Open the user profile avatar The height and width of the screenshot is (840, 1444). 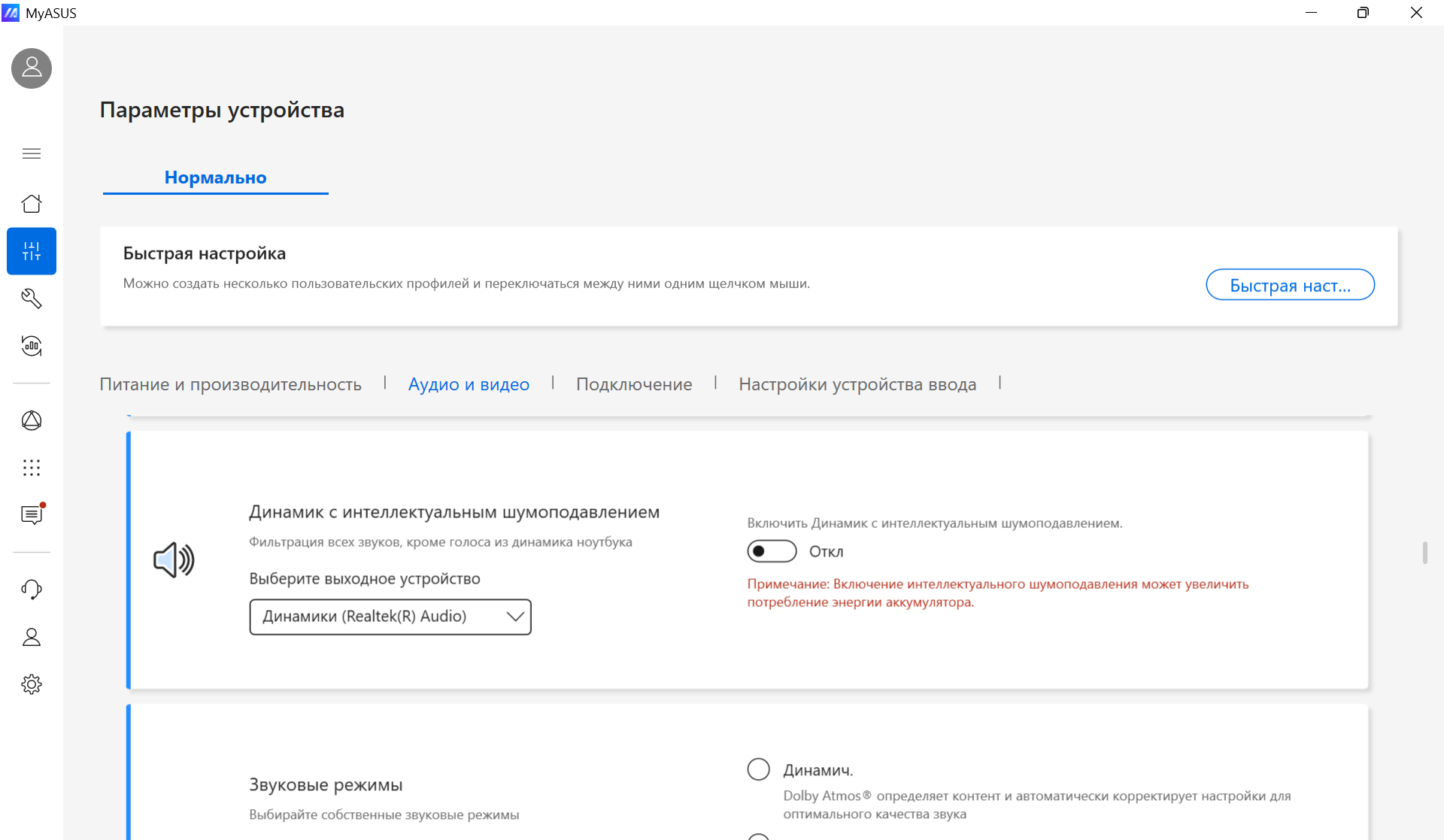point(32,68)
